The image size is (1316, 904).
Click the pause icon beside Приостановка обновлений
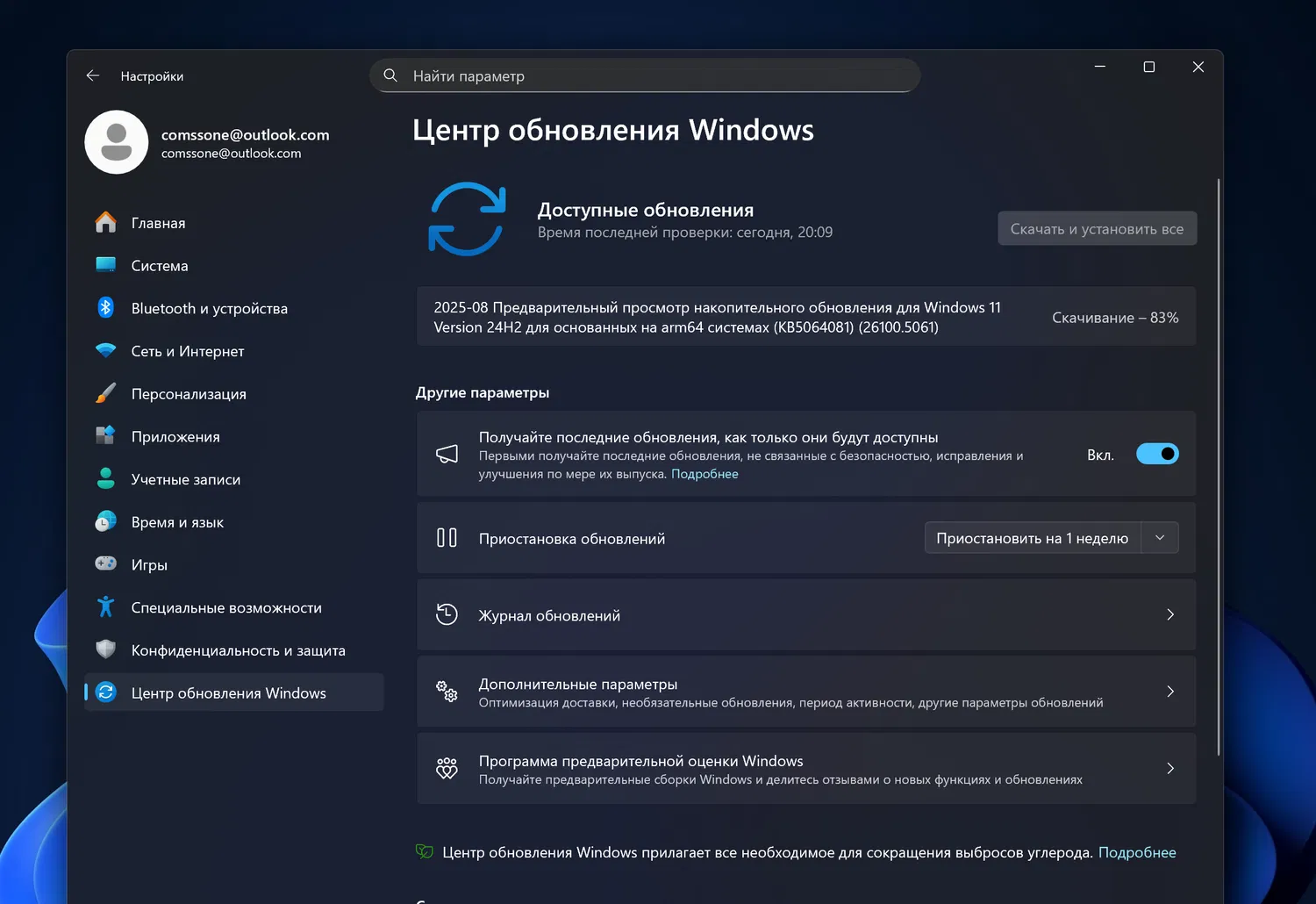pyautogui.click(x=447, y=538)
